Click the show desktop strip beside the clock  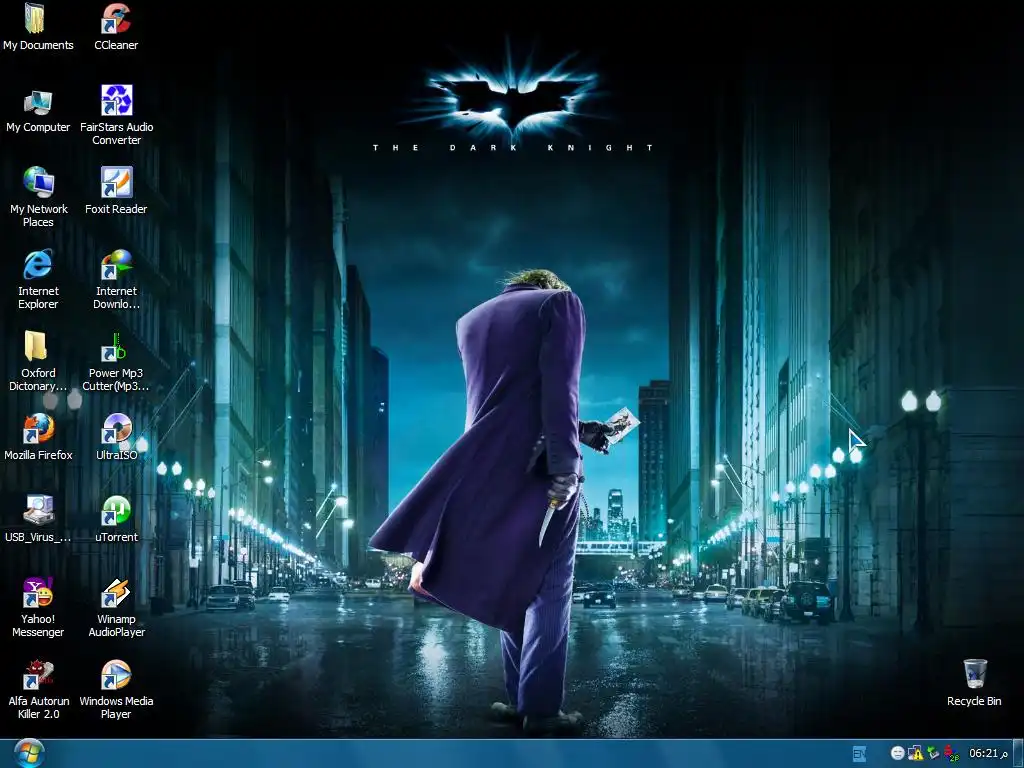1018,754
